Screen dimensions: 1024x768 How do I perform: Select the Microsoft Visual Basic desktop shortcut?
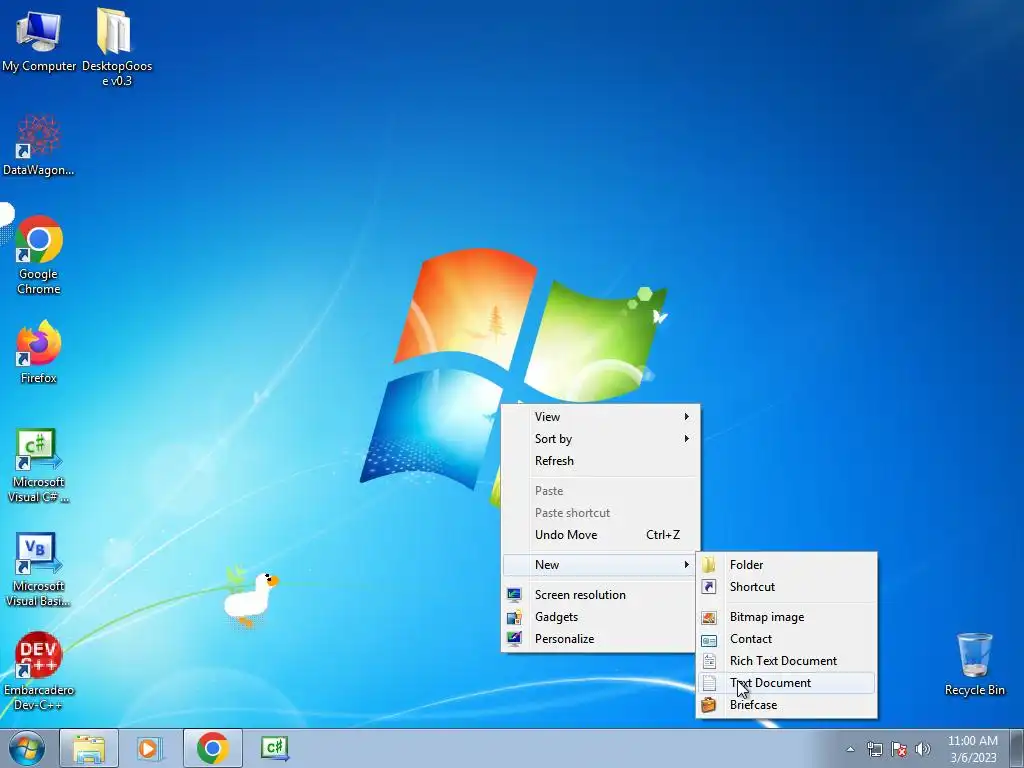39,569
